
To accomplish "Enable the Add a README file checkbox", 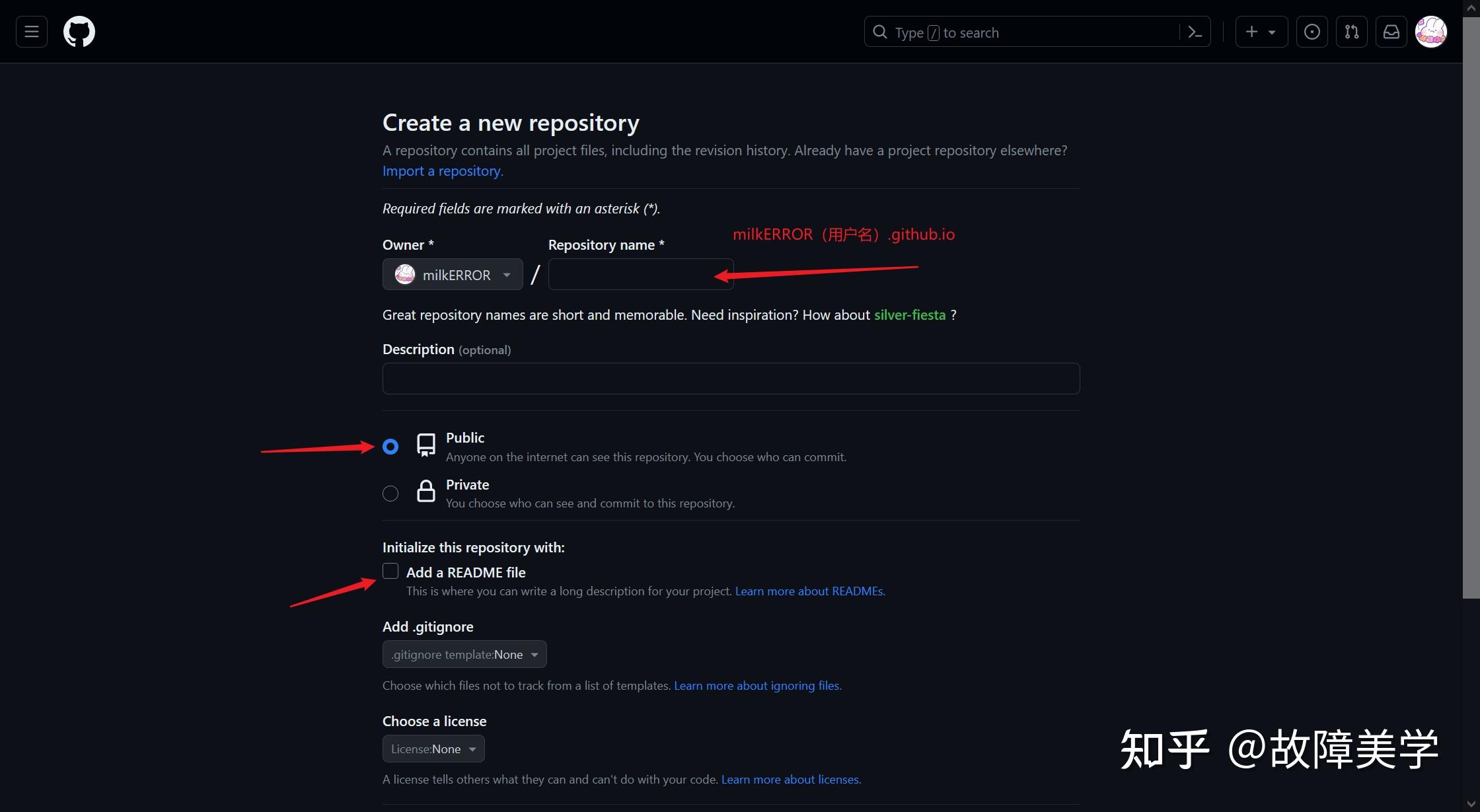I will click(x=390, y=570).
